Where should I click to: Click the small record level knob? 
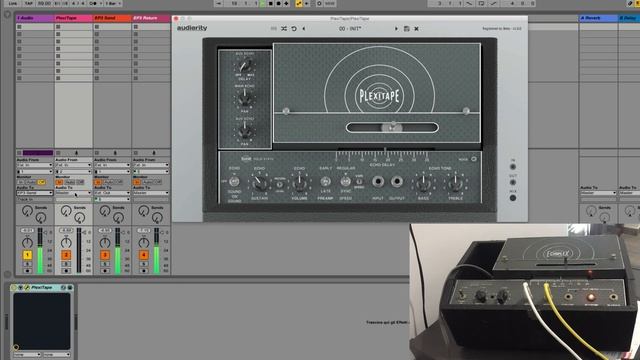(280, 184)
